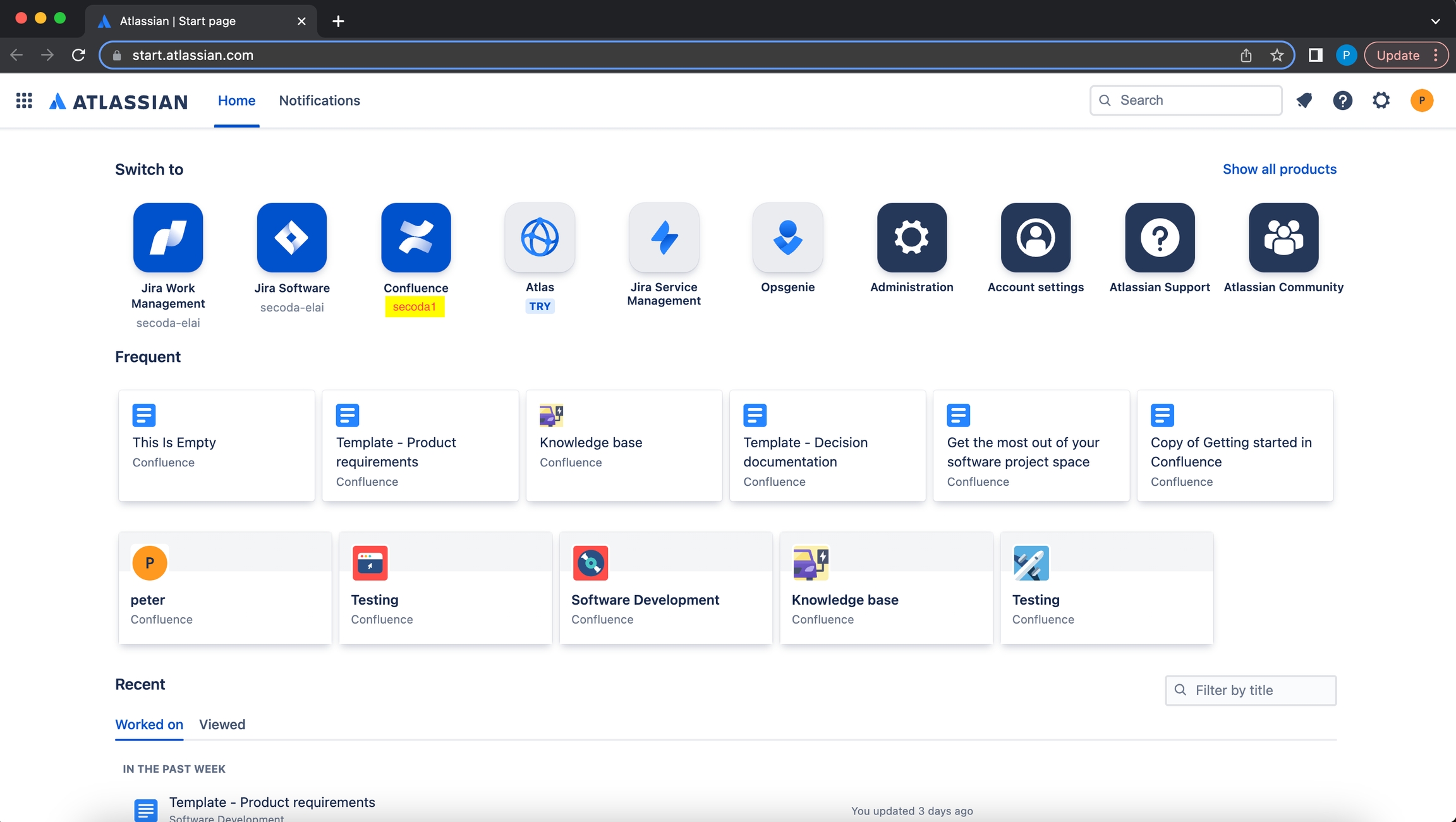Open the Opsgenie product icon

pyautogui.click(x=787, y=238)
